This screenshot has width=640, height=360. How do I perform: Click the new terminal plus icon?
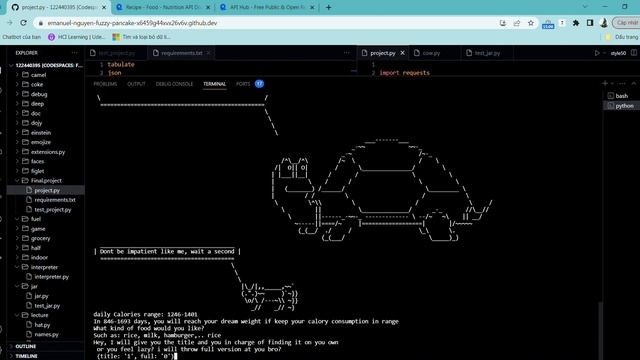coord(605,83)
